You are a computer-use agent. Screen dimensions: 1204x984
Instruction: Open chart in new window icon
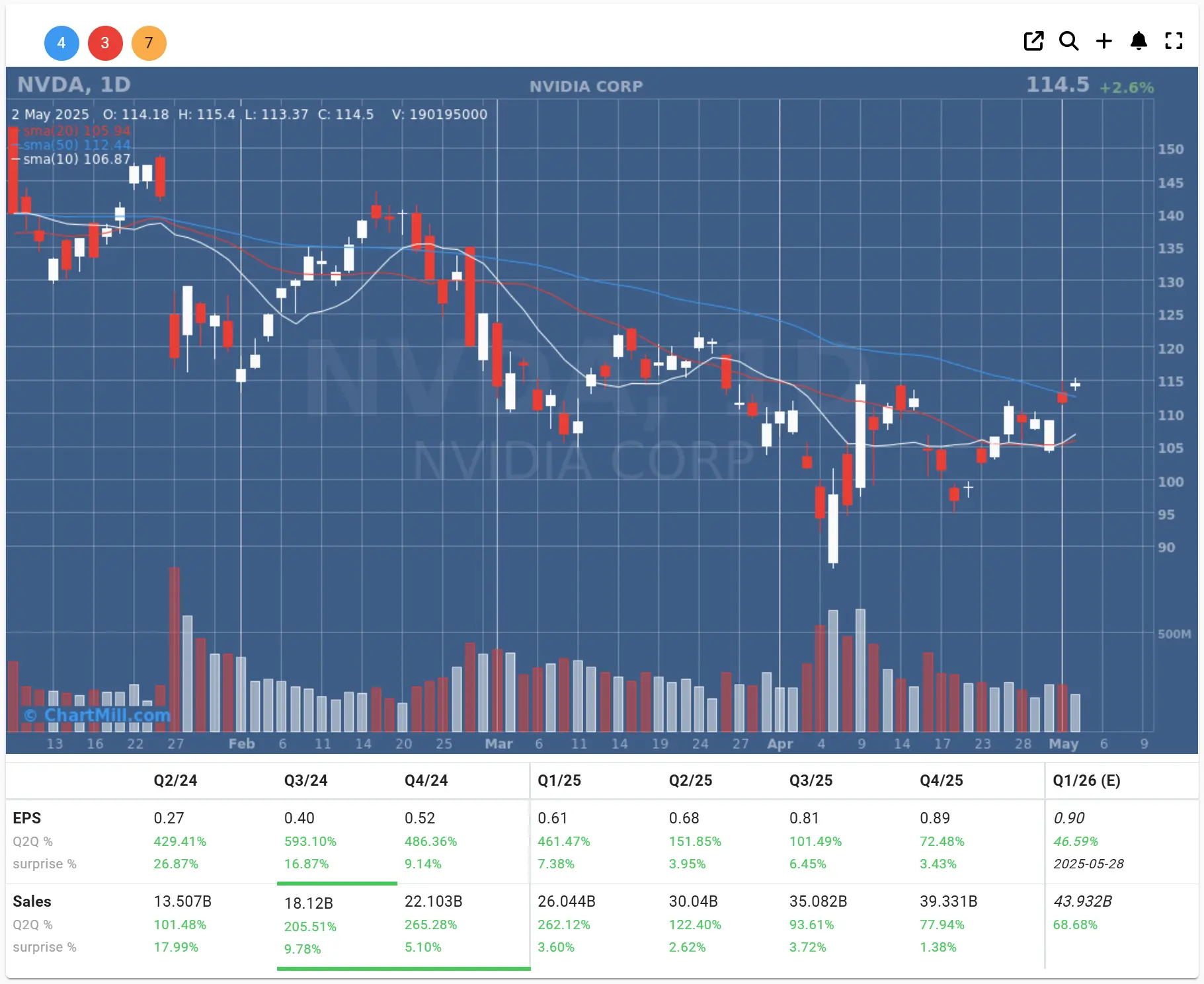[1033, 41]
